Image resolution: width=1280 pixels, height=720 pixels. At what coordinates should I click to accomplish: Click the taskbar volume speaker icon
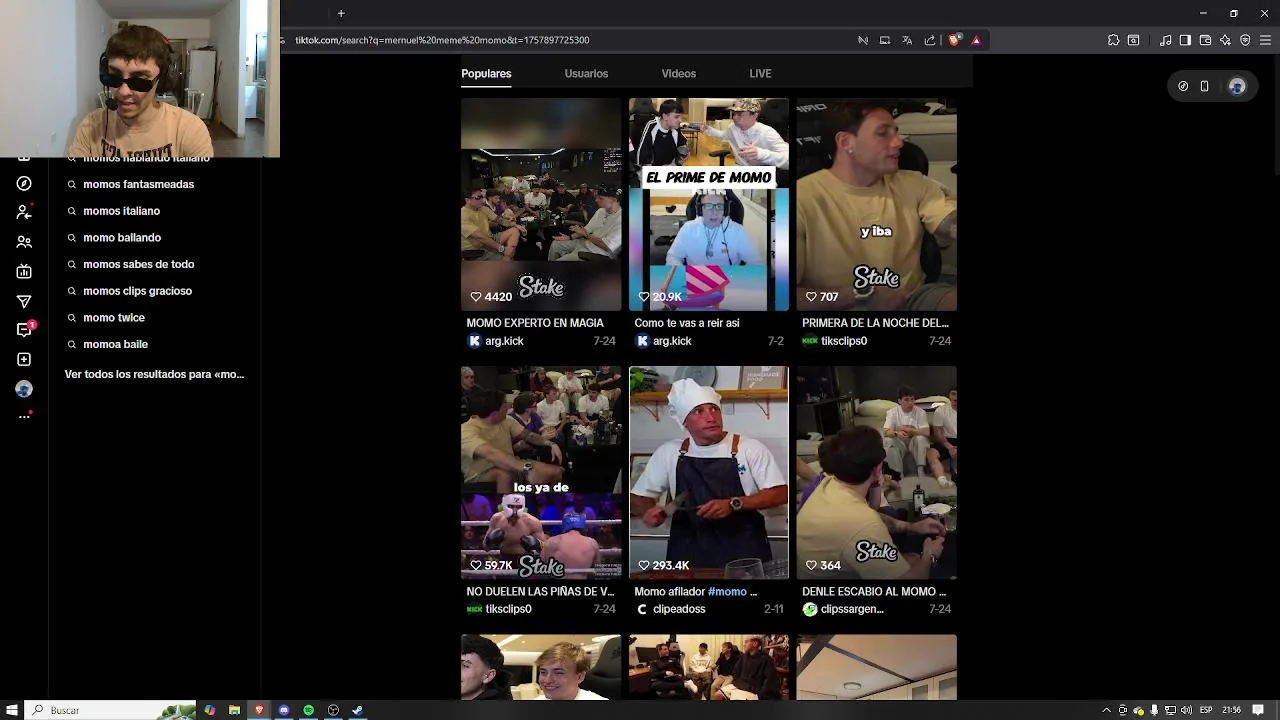coord(1186,710)
